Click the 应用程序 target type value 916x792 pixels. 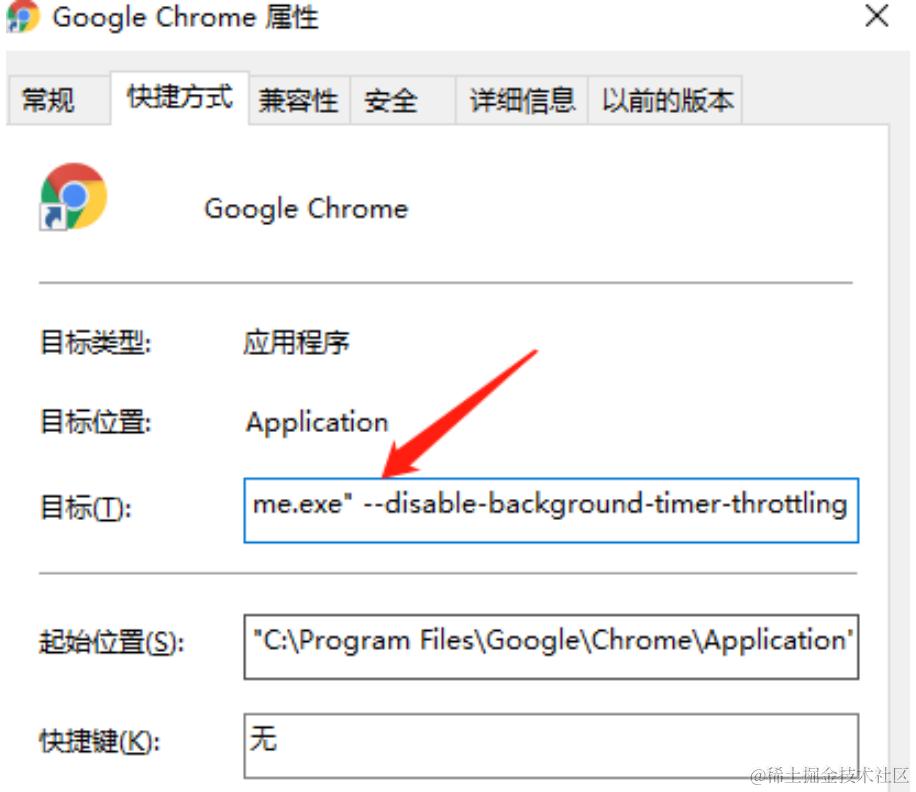(296, 343)
